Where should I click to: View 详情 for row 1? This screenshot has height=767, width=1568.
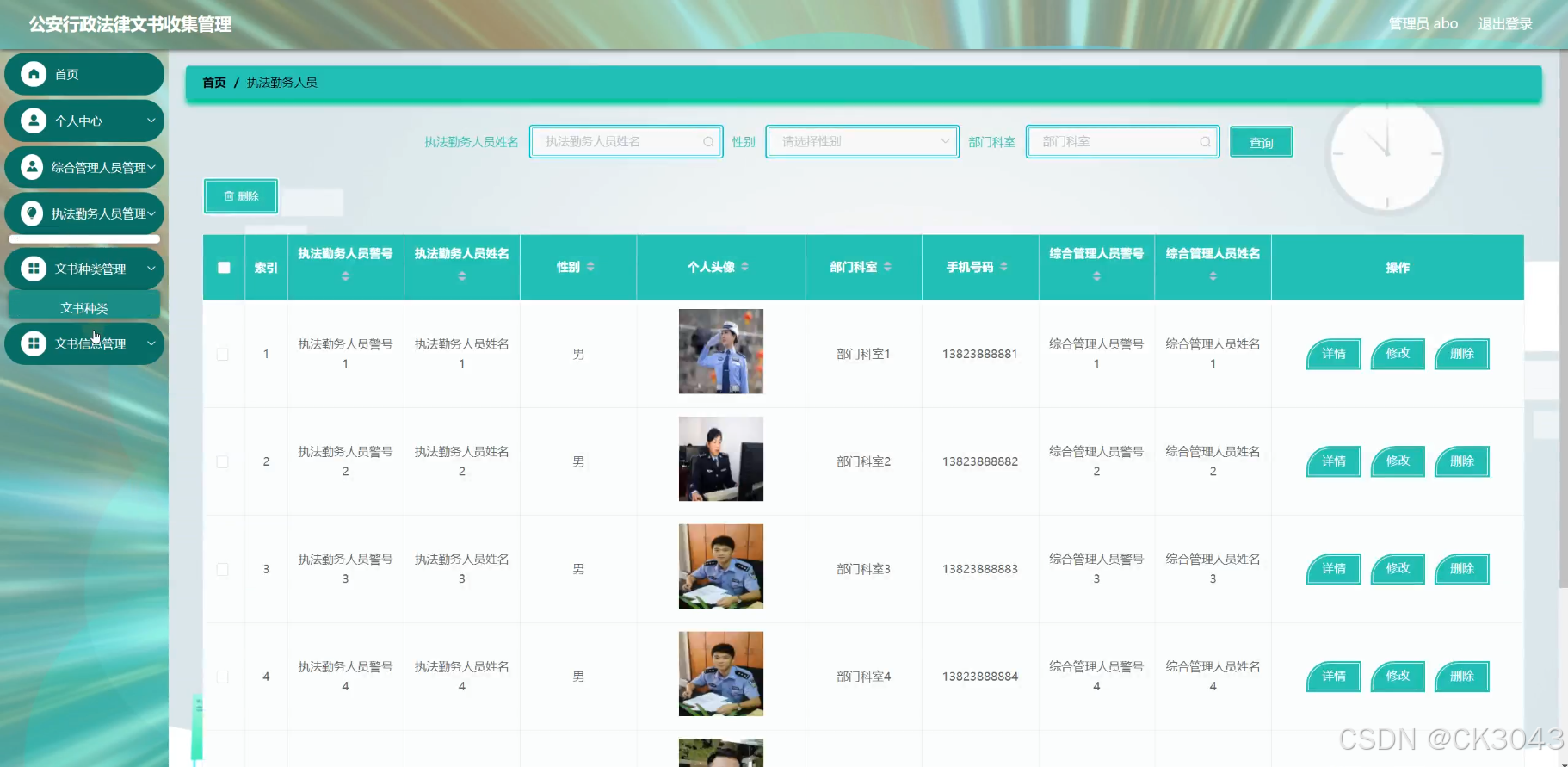1333,354
